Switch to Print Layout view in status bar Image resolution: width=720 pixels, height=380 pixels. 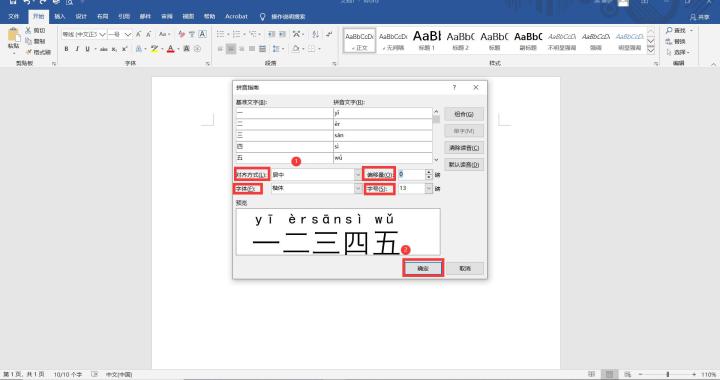click(609, 374)
